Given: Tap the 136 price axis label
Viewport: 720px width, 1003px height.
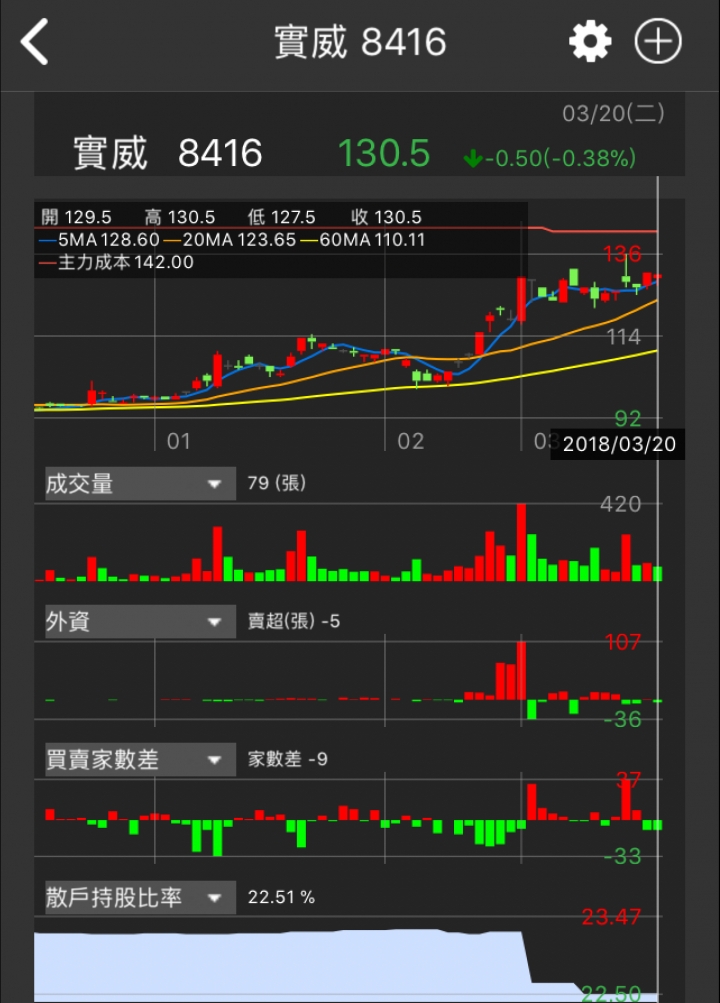Looking at the screenshot, I should (x=622, y=255).
